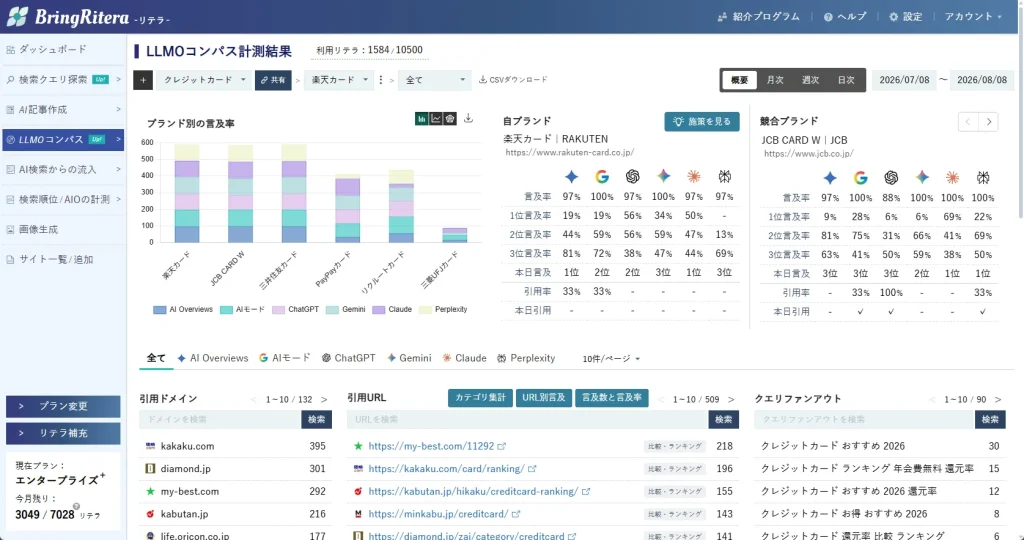Image resolution: width=1024 pixels, height=540 pixels.
Task: Select the AIモード tab
Action: click(x=285, y=358)
